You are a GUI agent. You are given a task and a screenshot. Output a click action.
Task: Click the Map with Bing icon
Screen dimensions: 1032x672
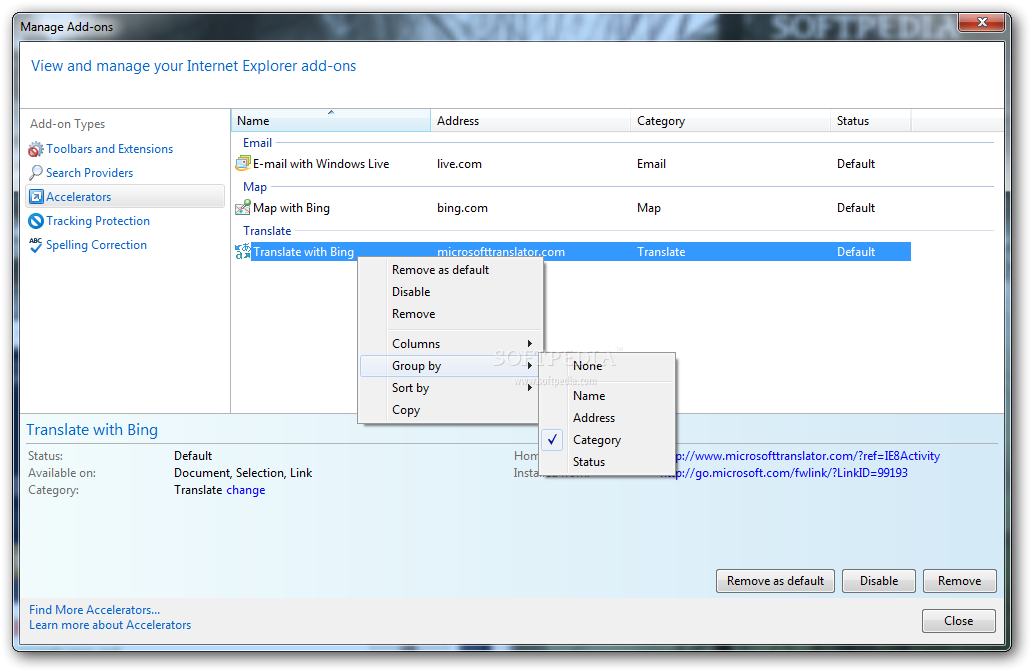tap(243, 208)
